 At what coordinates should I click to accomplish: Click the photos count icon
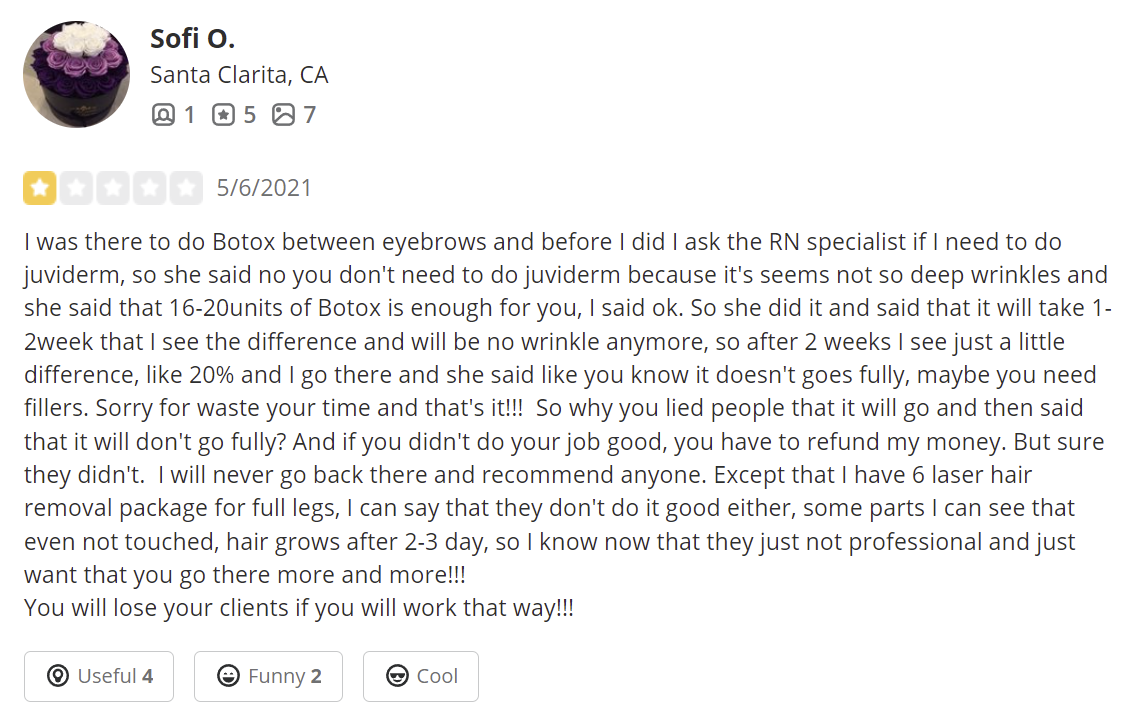click(284, 115)
